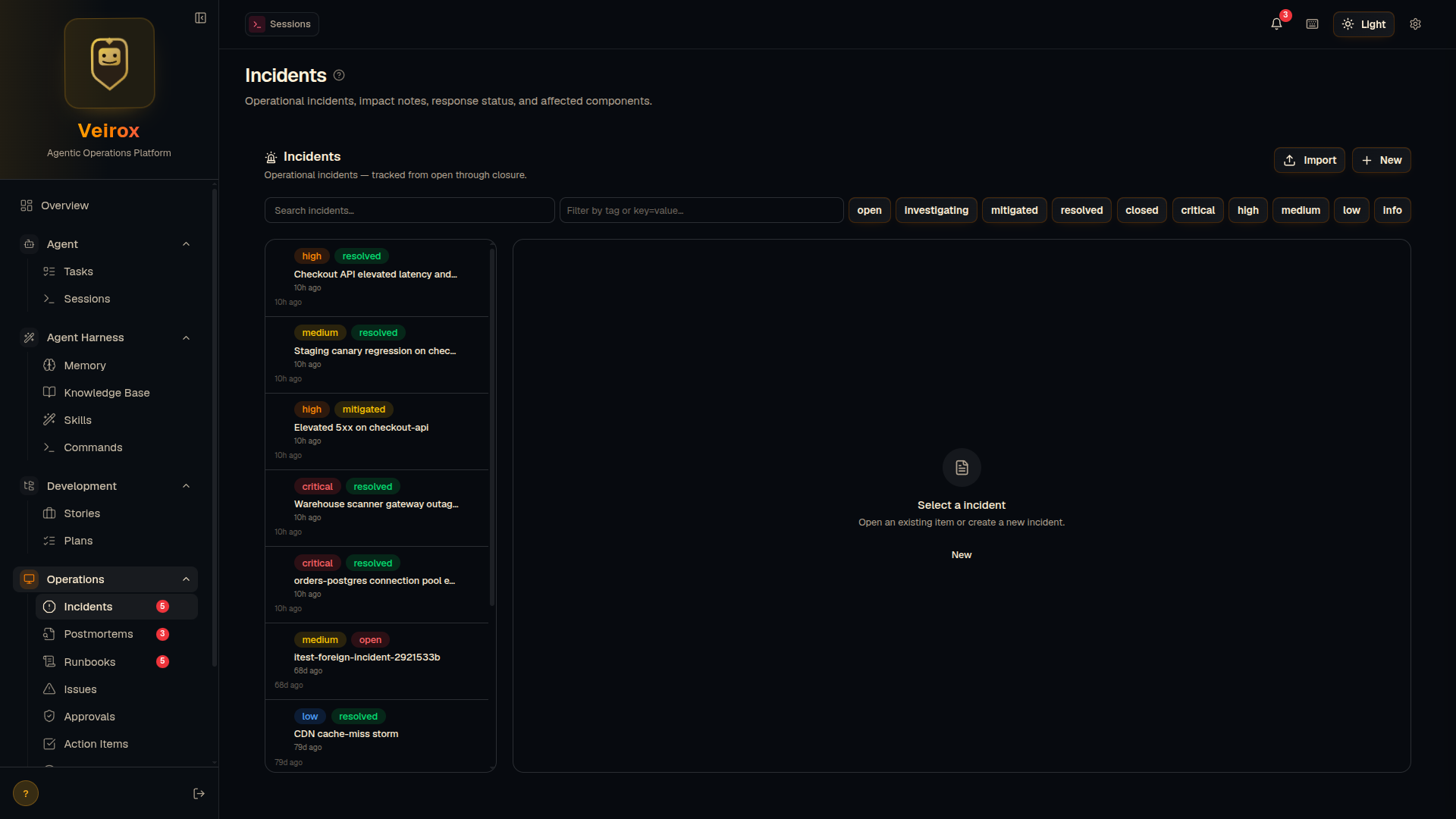Collapse the Agent section chevron
1456x819 pixels.
186,244
